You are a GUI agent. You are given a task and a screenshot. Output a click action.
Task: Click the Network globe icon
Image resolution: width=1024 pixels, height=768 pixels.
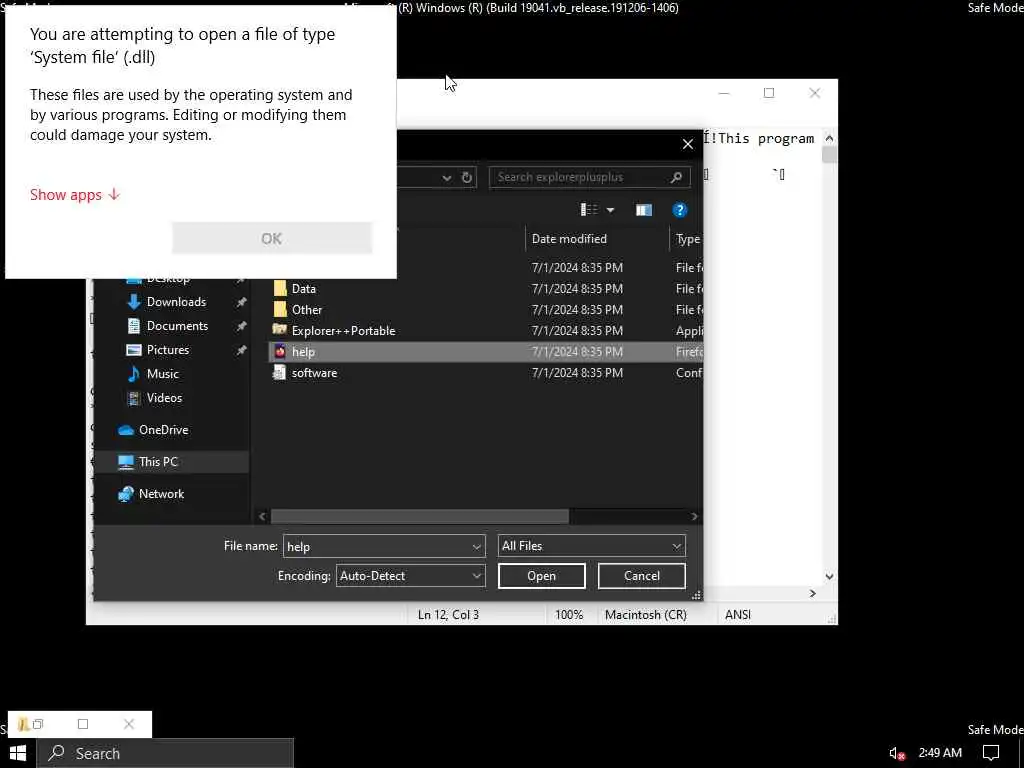[125, 494]
